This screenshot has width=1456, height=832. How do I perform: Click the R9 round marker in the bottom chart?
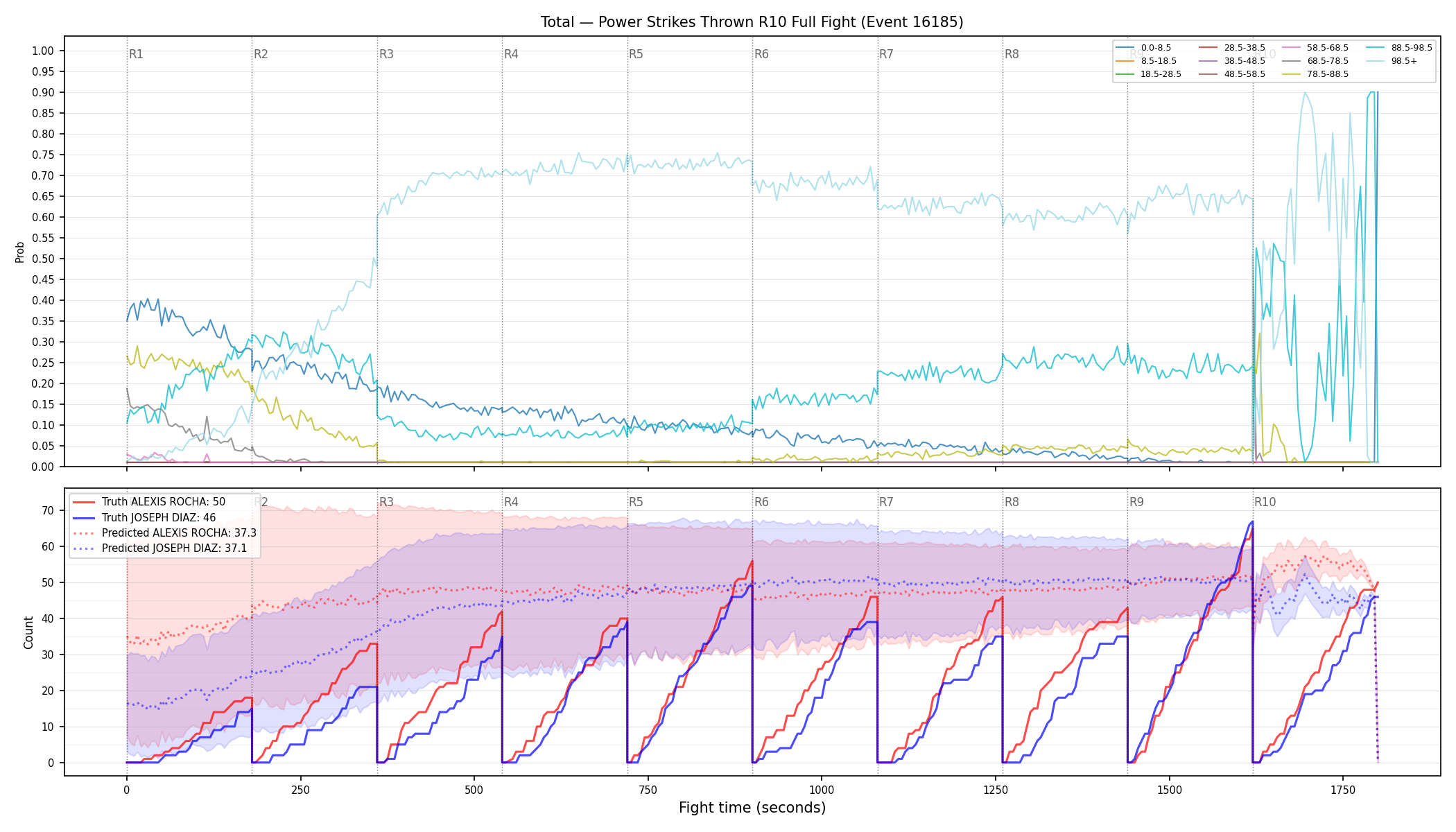pos(1136,502)
